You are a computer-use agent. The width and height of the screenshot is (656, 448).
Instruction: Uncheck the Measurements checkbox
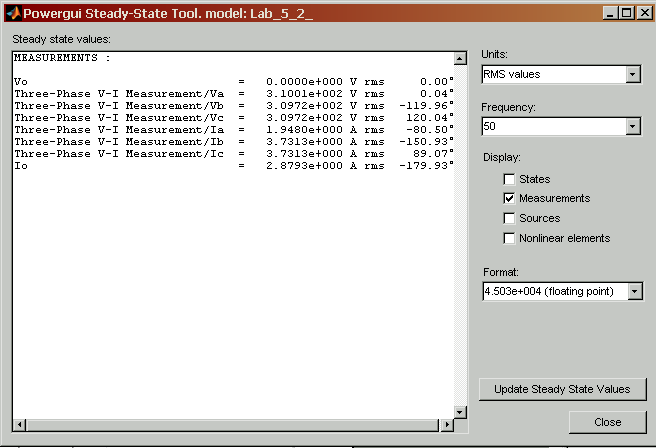(x=509, y=198)
